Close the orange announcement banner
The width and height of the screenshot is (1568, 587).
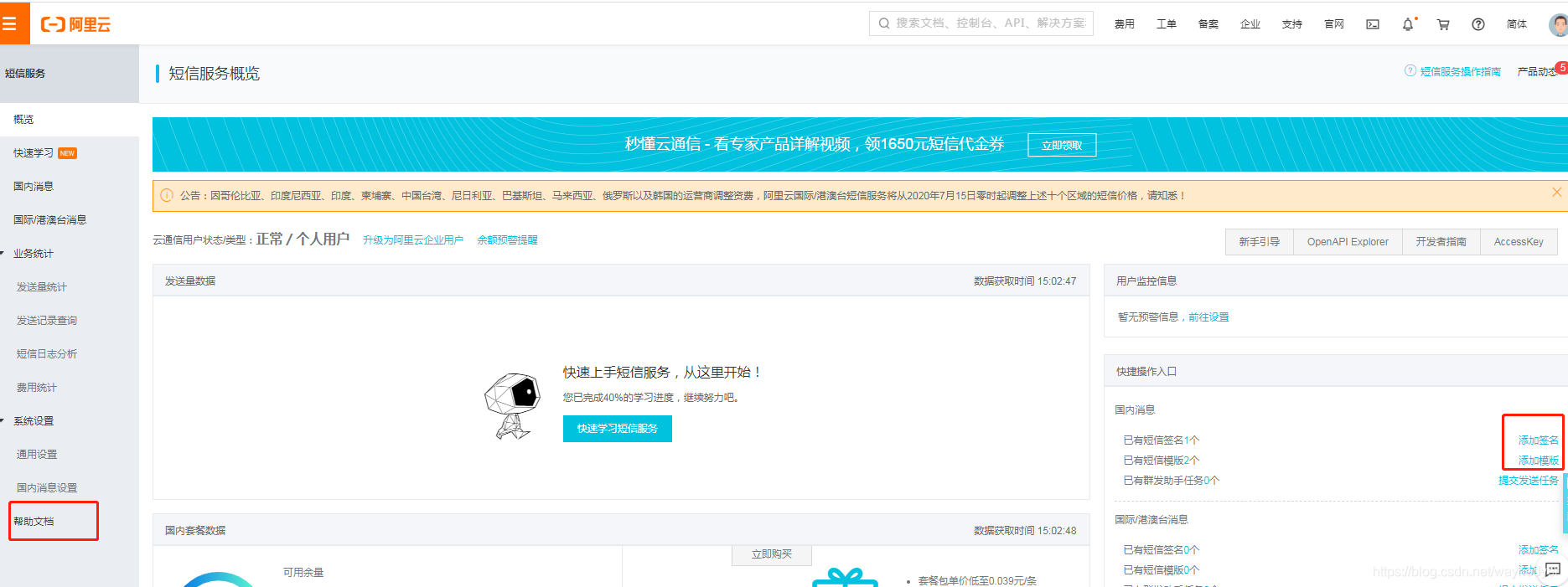coord(1556,193)
